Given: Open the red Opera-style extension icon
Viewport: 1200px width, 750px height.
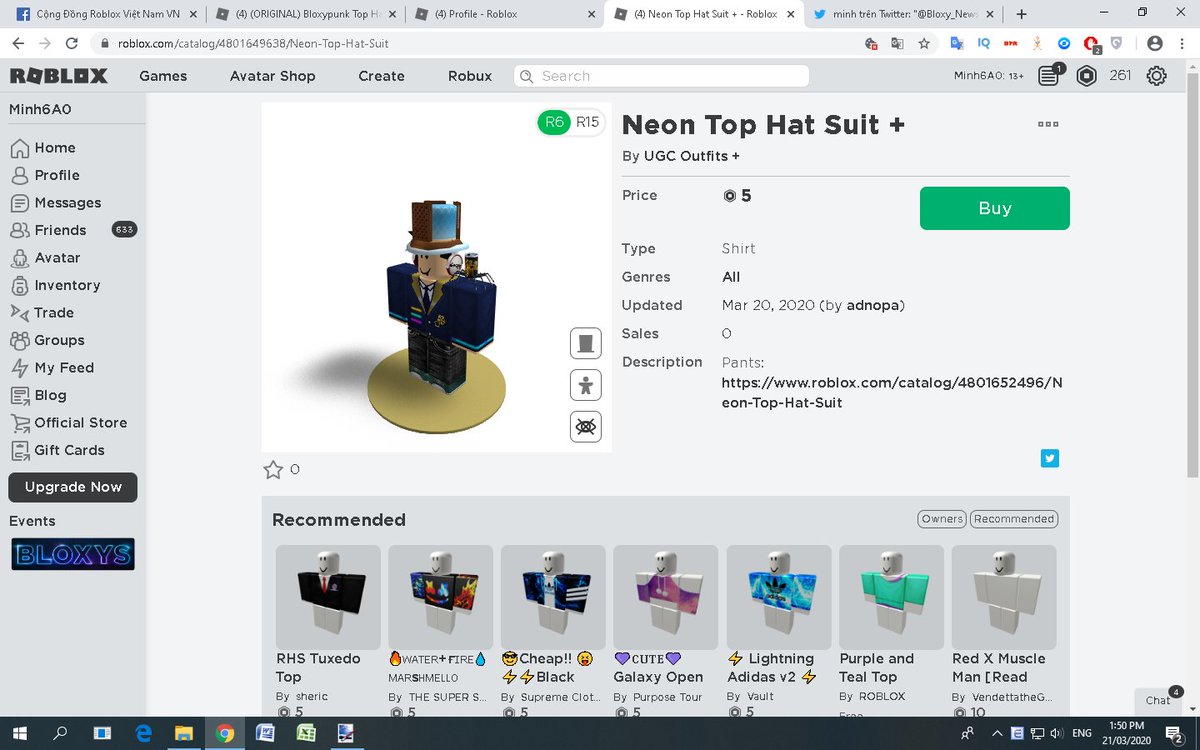Looking at the screenshot, I should (1092, 44).
